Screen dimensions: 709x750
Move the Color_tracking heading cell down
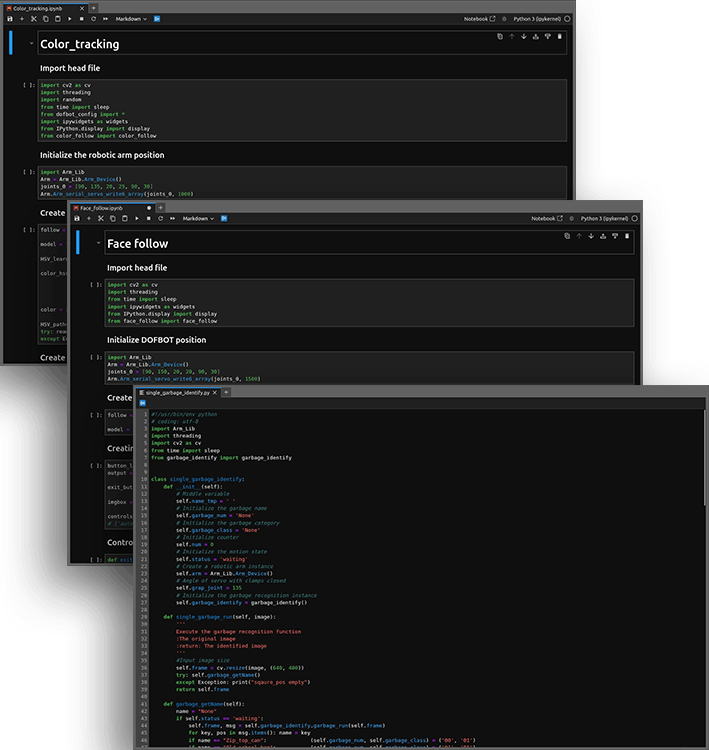[524, 36]
